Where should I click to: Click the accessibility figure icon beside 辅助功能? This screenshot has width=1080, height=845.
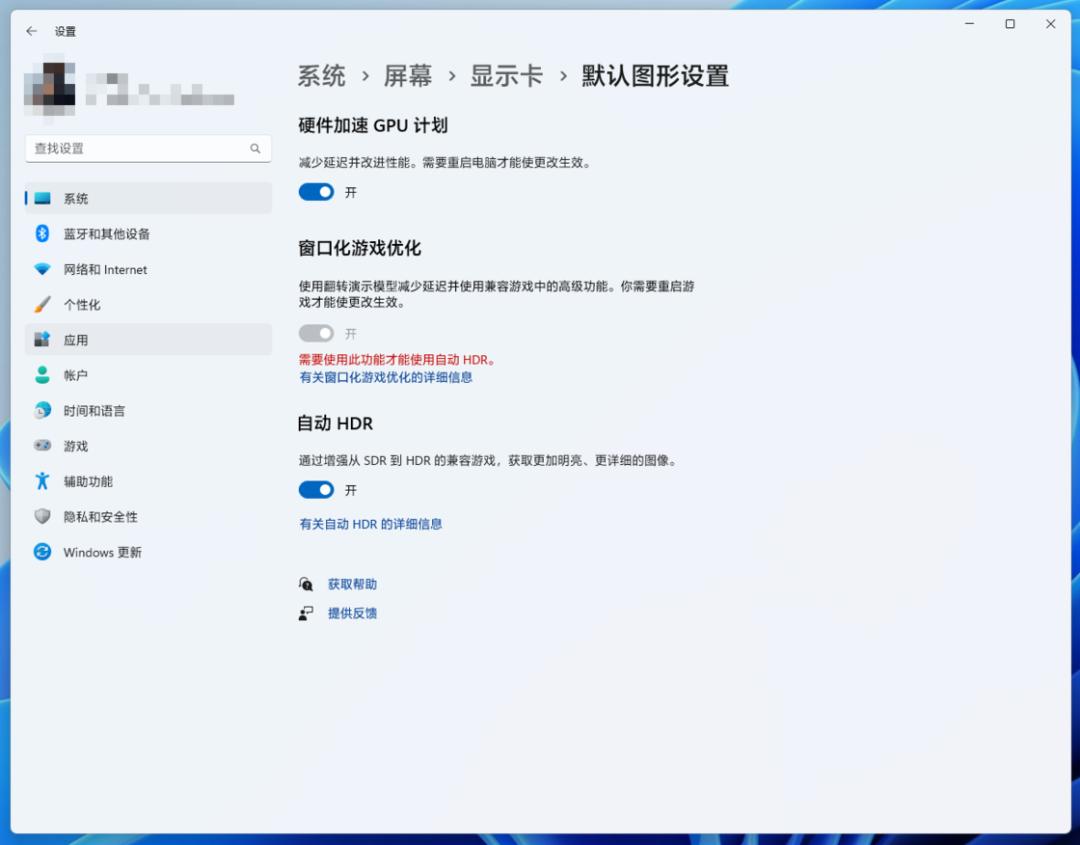coord(43,481)
